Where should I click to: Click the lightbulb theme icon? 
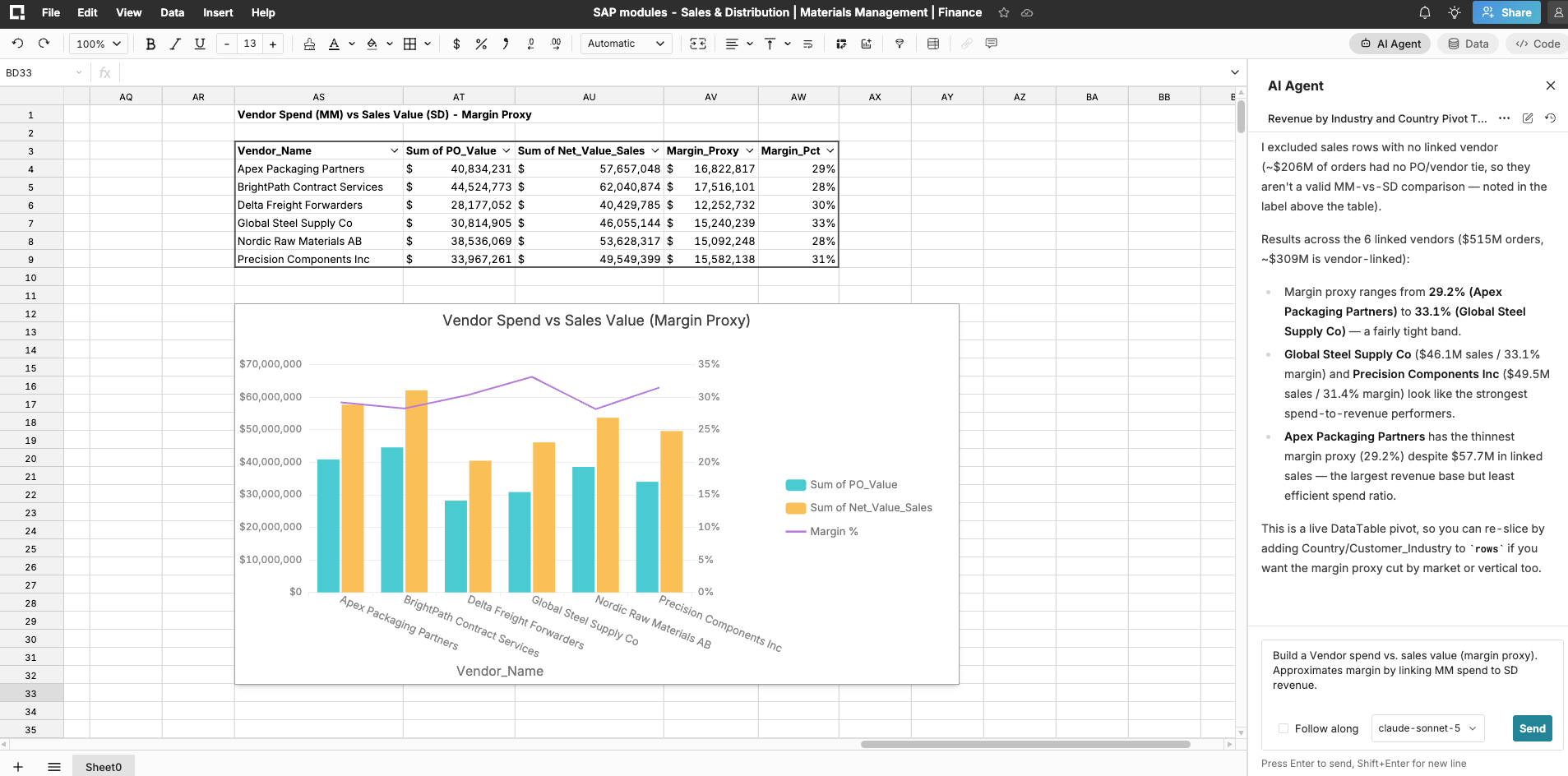coord(1455,12)
